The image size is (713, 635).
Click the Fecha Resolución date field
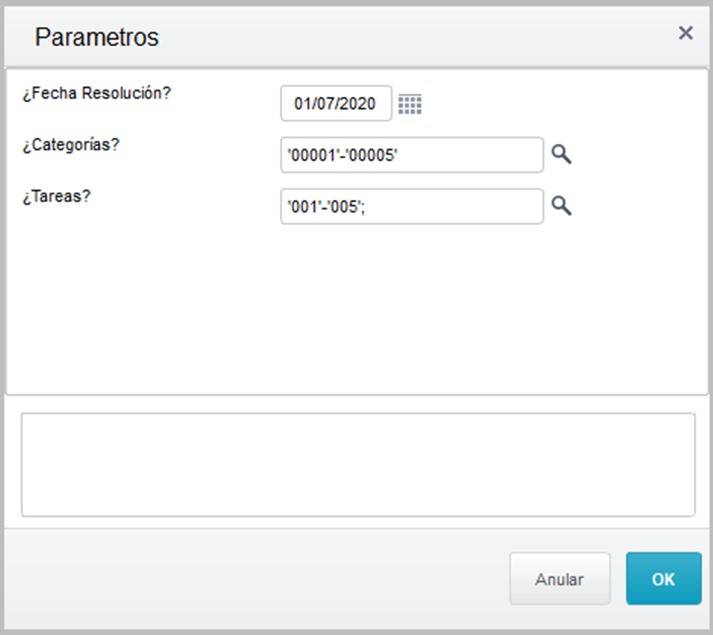(336, 103)
